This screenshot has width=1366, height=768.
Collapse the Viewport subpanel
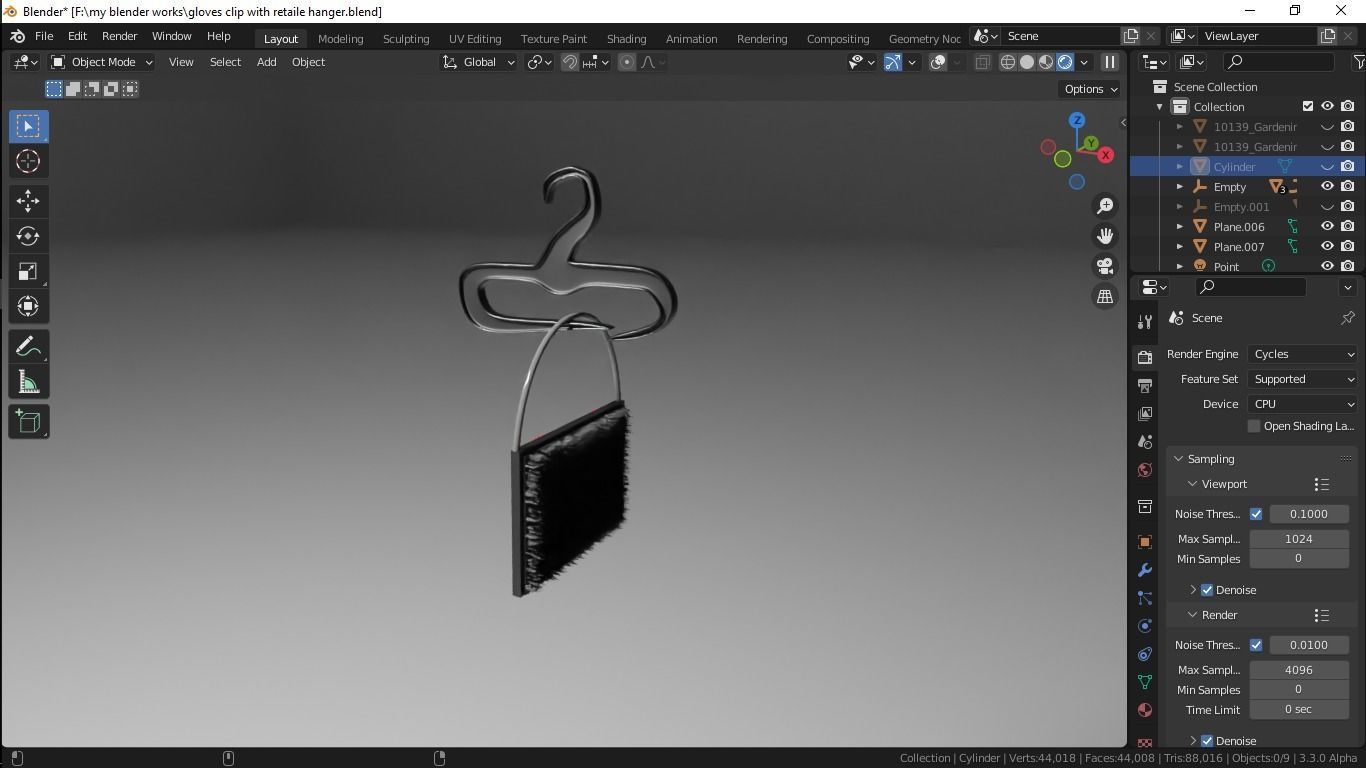point(1193,484)
